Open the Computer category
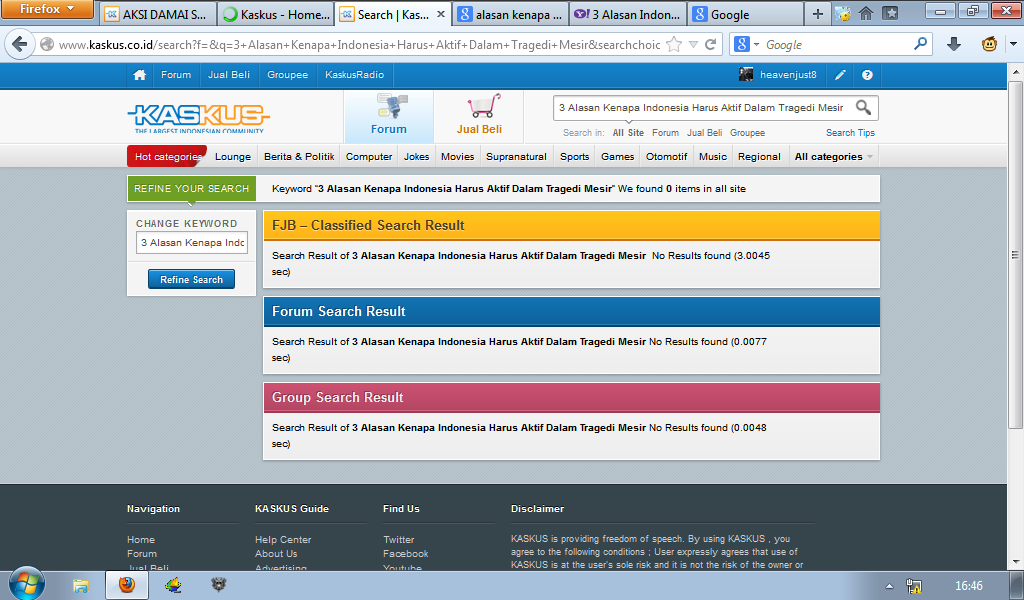 coord(369,157)
